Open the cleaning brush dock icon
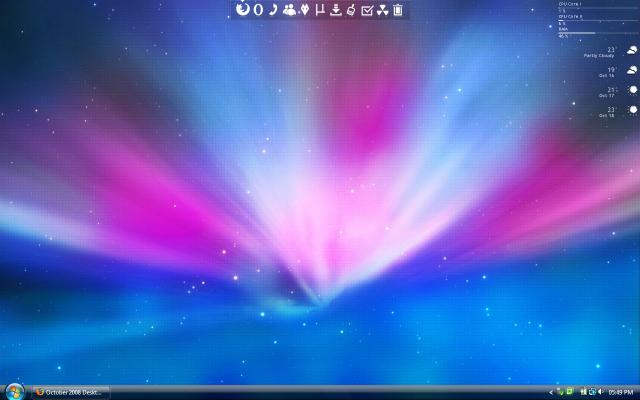The height and width of the screenshot is (400, 640). click(351, 10)
